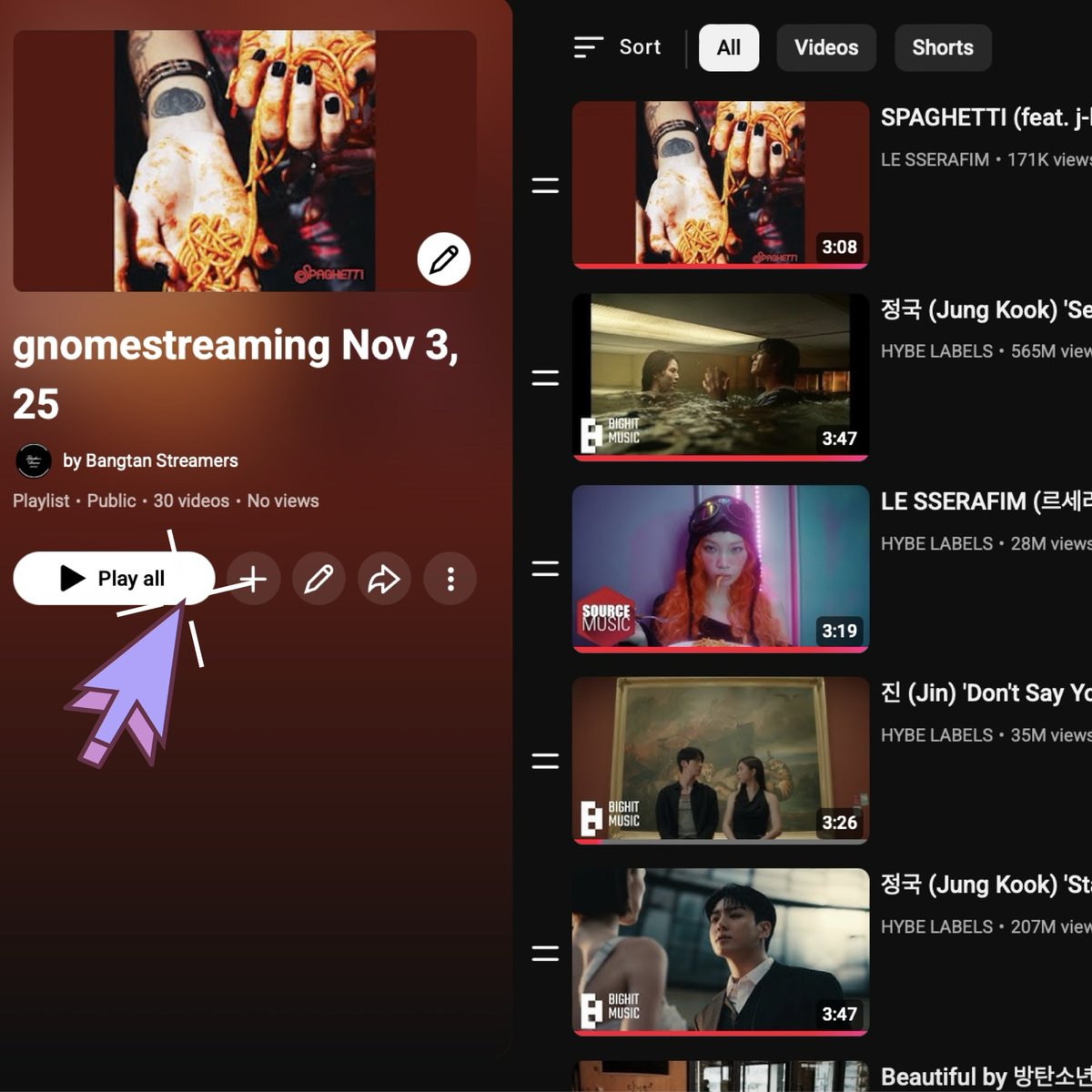The height and width of the screenshot is (1092, 1092).
Task: Click the playlist title gnomestreaming Nov 3, 25
Action: pyautogui.click(x=236, y=375)
